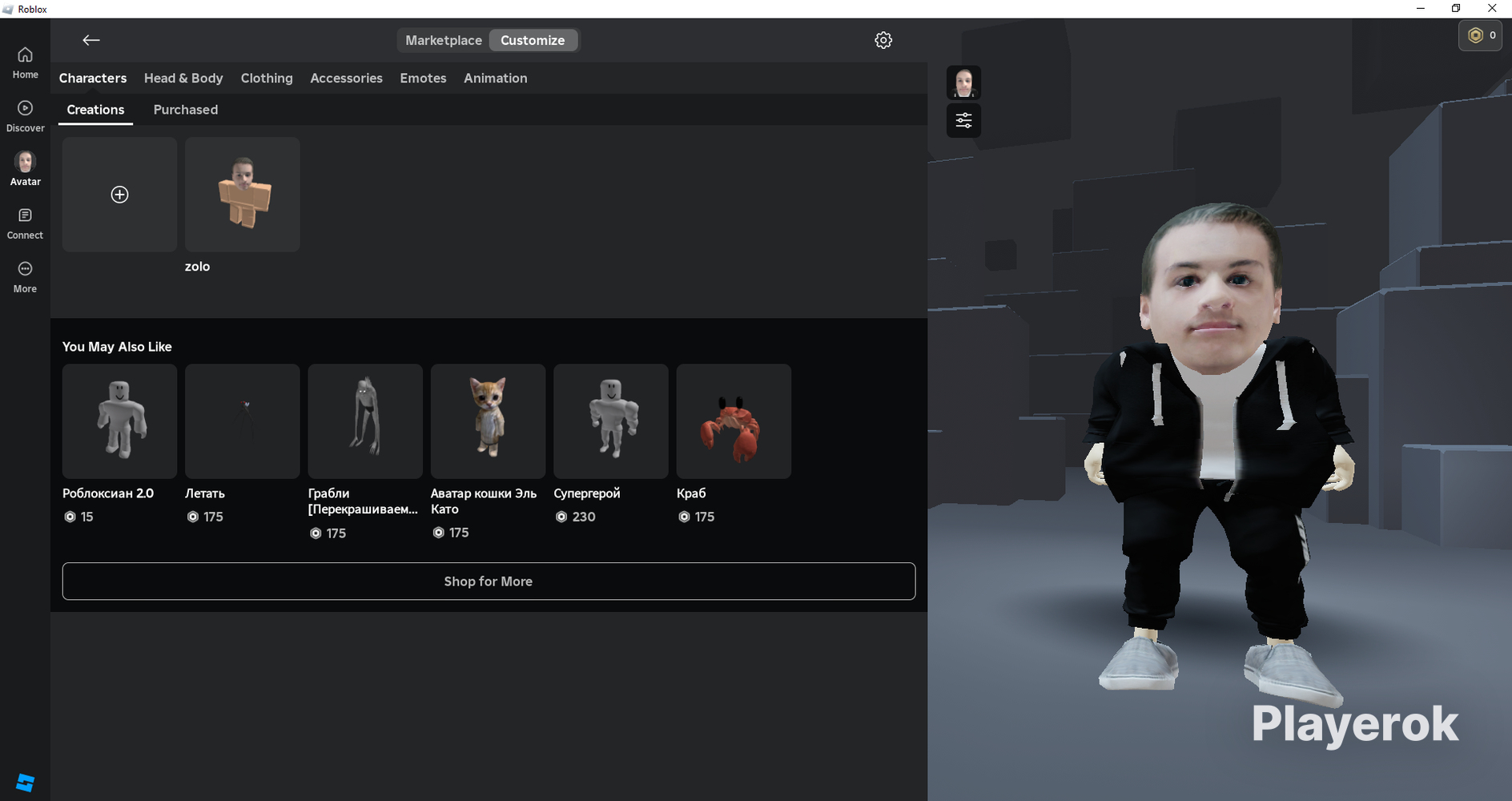Create a new character with plus
Viewport: 1512px width, 801px height.
tap(119, 195)
